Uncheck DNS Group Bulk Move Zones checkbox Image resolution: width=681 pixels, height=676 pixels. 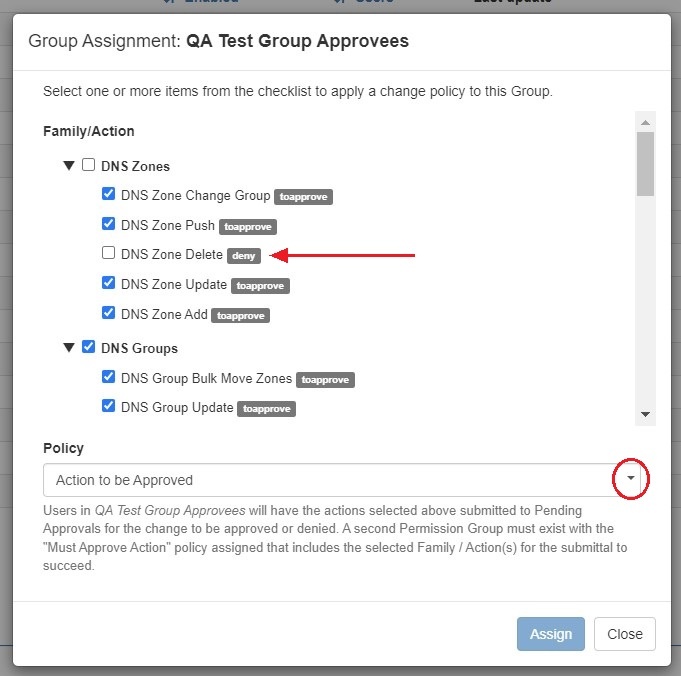point(108,378)
